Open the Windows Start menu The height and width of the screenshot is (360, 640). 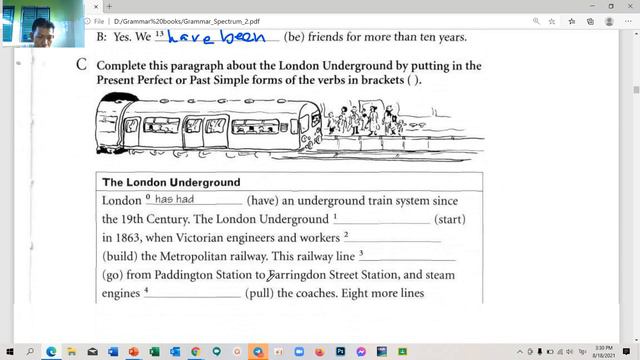pyautogui.click(x=9, y=351)
